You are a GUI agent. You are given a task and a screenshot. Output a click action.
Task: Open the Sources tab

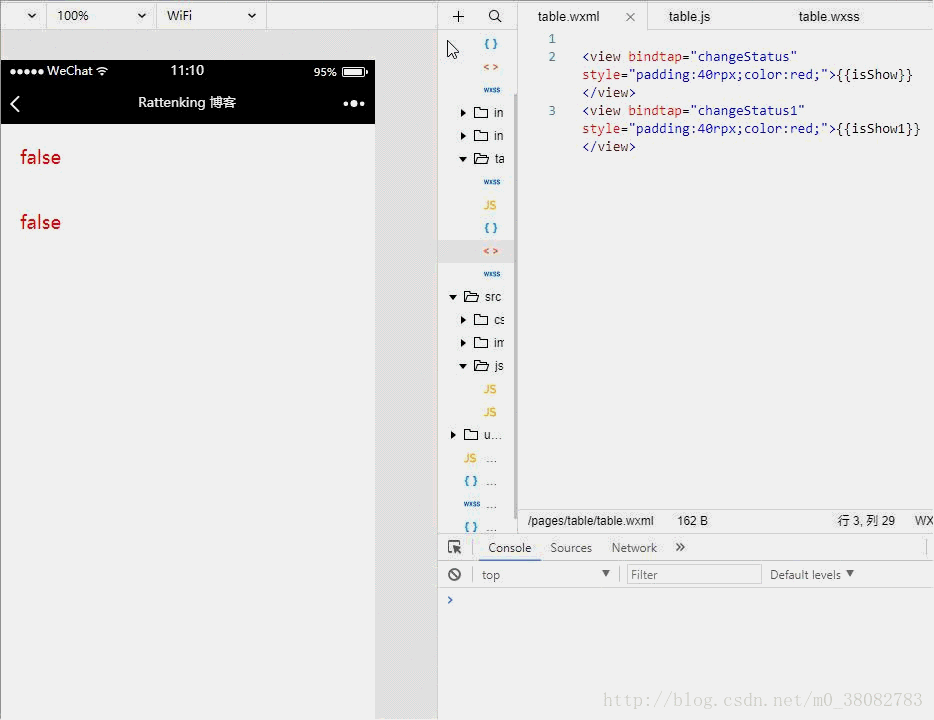[571, 548]
